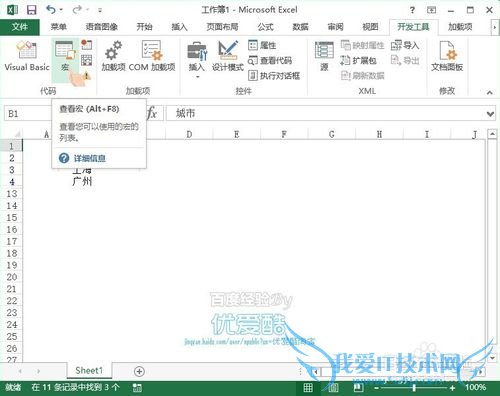Switch to Page Break Preview
500x396 pixels.
[358, 387]
